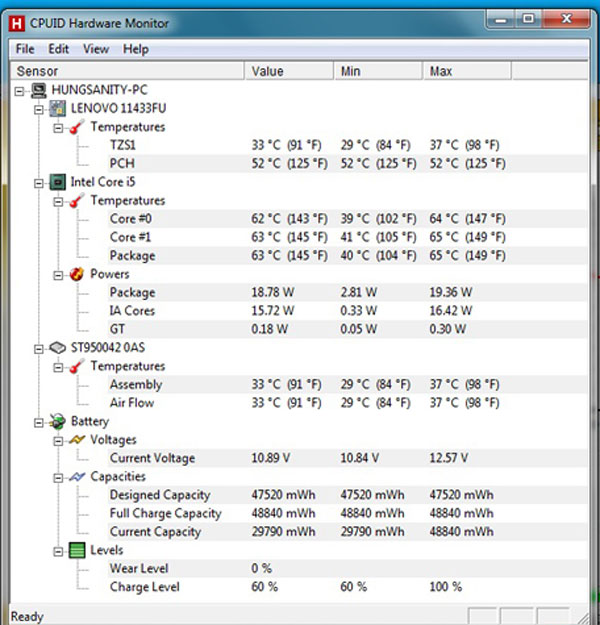The height and width of the screenshot is (625, 600).
Task: Select the TZS1 temperature row
Action: pyautogui.click(x=347, y=145)
